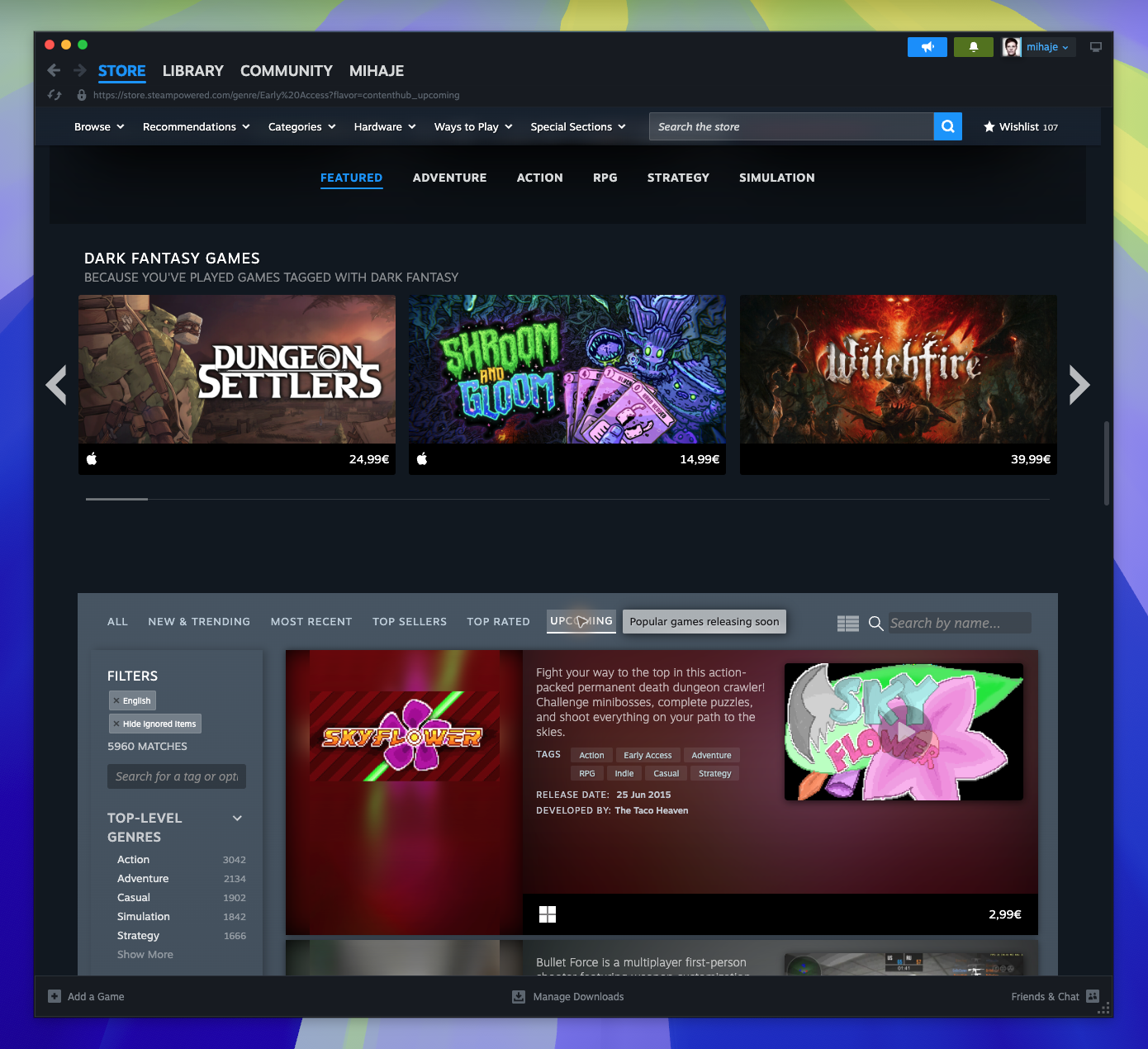Screen dimensions: 1148x1049
Task: Open the Manage Downloads icon
Action: (519, 996)
